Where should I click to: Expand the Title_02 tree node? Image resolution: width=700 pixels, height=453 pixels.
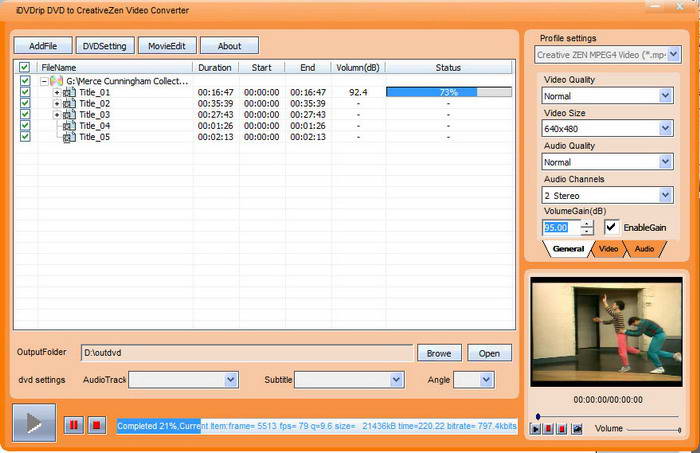tap(57, 104)
